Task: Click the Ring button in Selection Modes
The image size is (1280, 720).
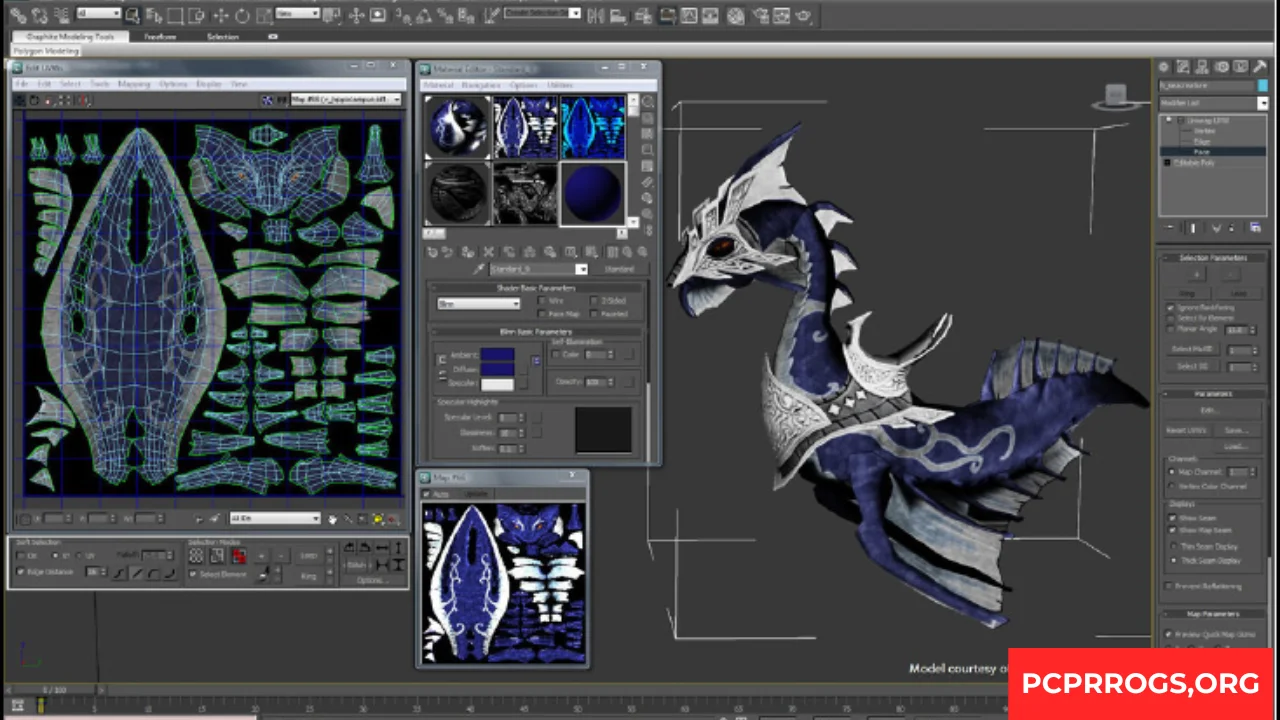Action: (x=309, y=576)
